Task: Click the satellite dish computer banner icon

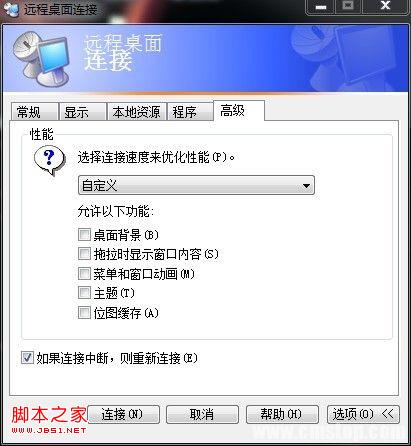Action: click(x=42, y=59)
